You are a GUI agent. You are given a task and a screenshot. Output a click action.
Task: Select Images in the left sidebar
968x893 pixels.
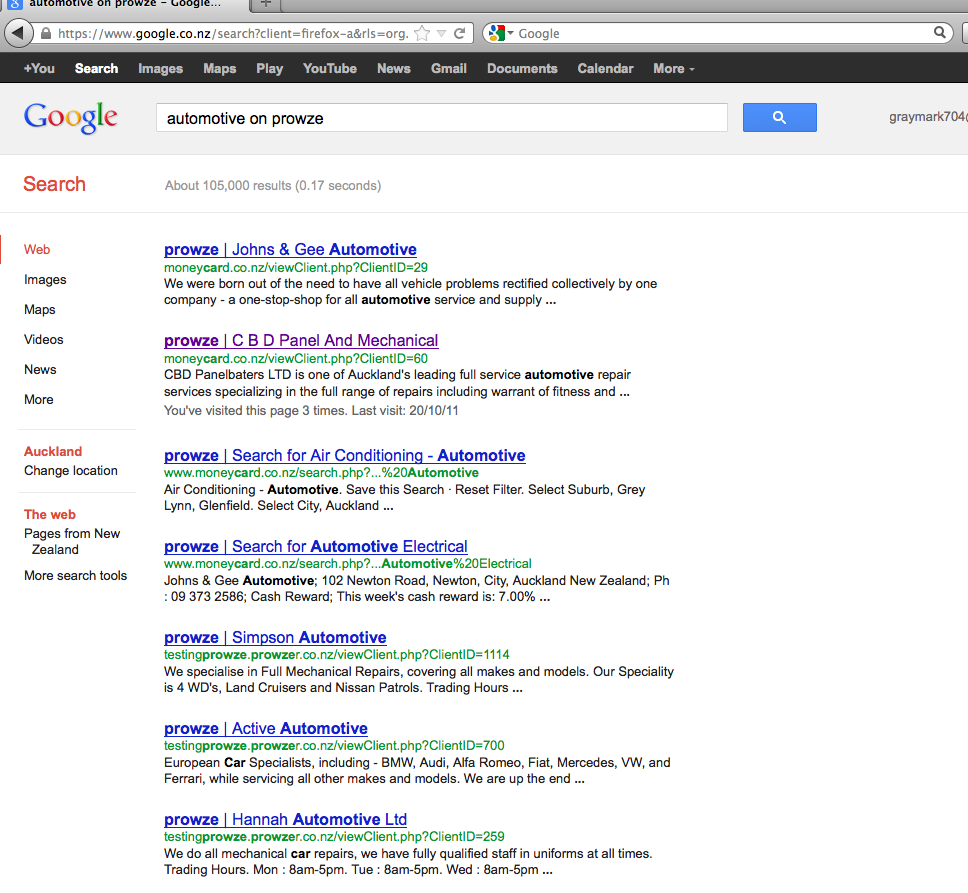click(x=45, y=280)
